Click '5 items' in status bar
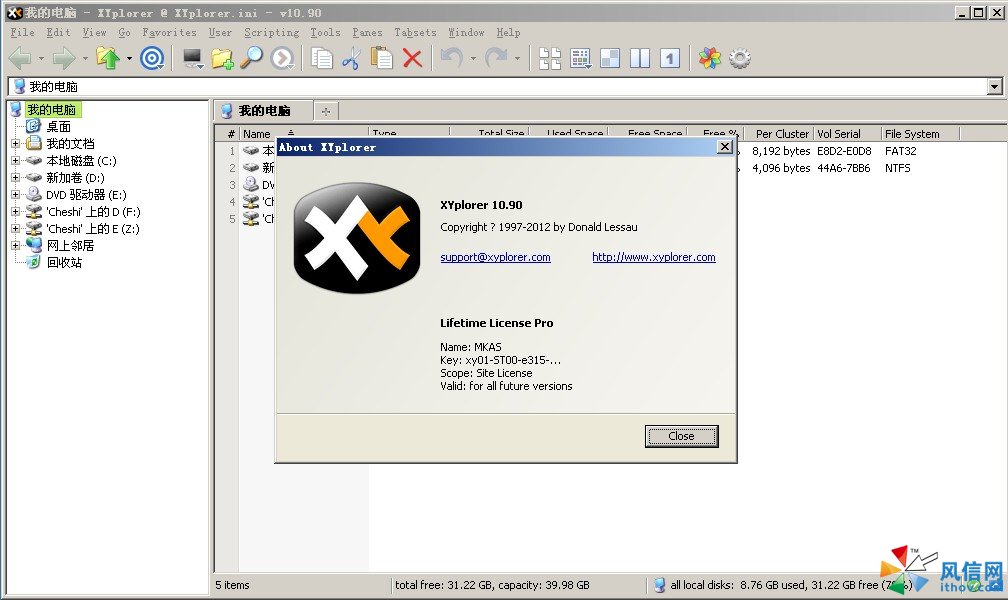The height and width of the screenshot is (600, 1008). [232, 585]
